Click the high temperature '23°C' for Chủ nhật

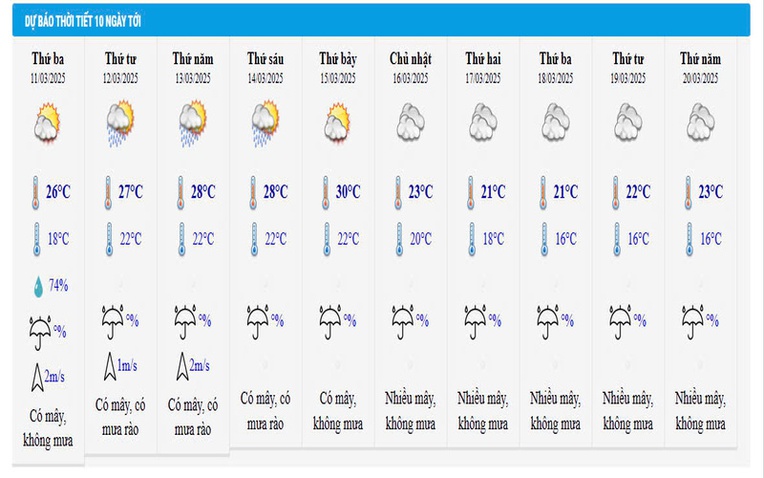pos(420,192)
